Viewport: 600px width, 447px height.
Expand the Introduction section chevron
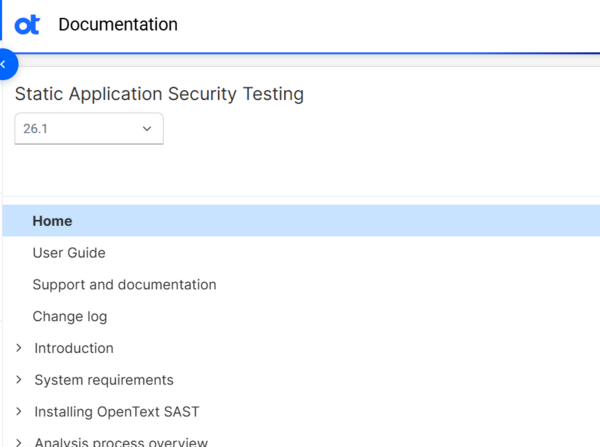point(18,348)
